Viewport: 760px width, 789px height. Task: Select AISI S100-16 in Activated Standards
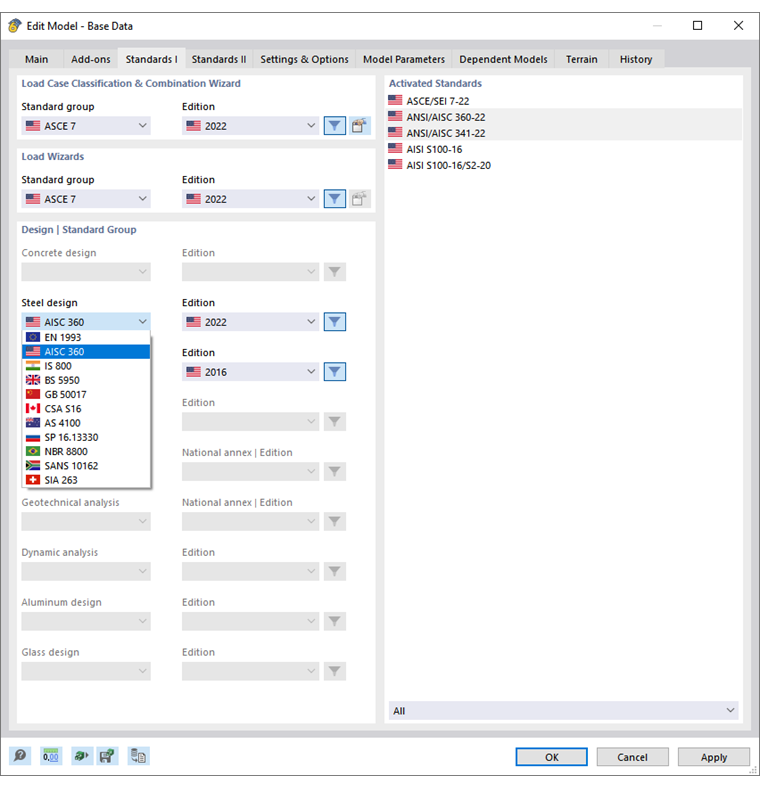tap(564, 149)
